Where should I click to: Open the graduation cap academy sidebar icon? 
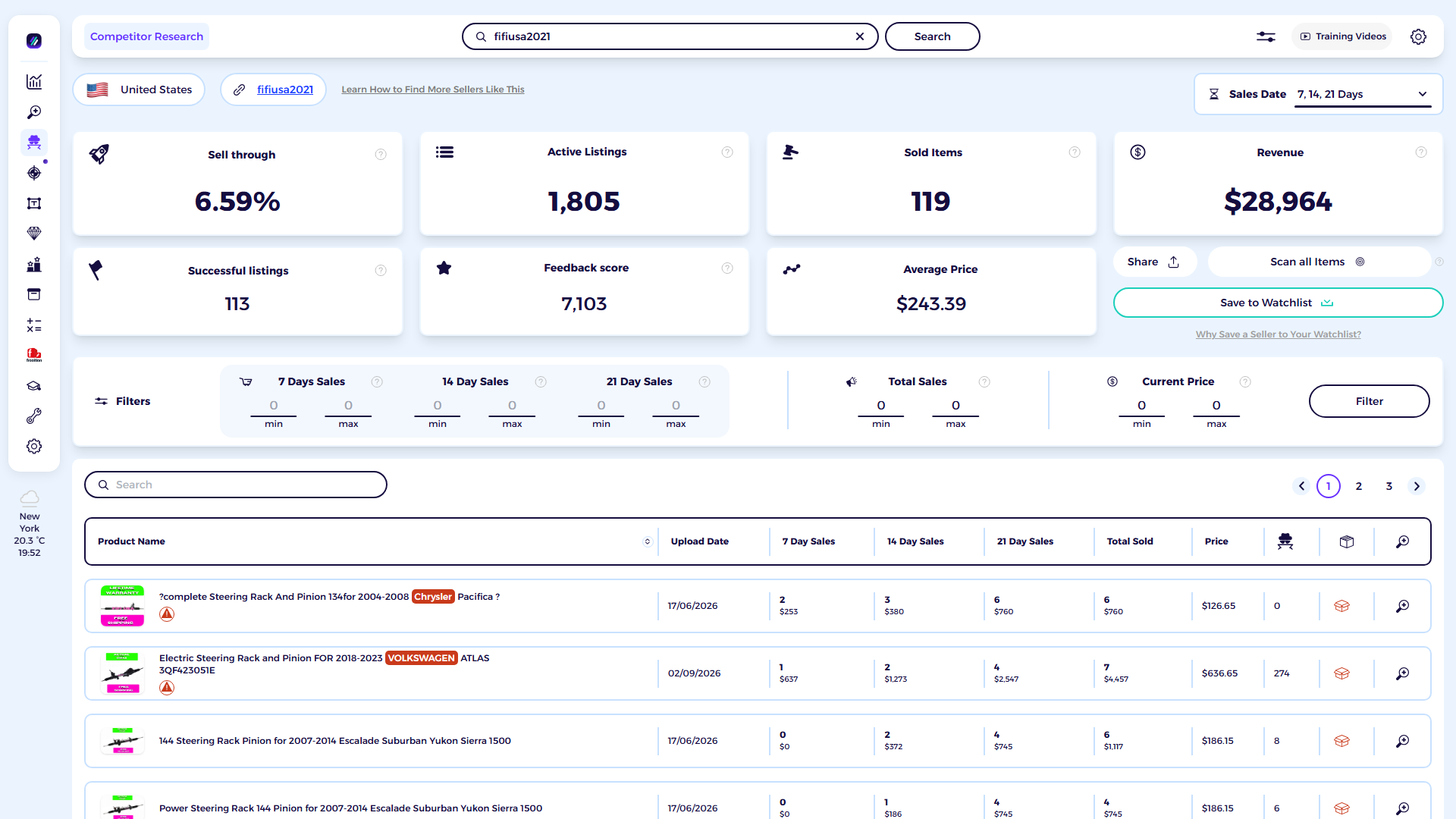point(34,386)
